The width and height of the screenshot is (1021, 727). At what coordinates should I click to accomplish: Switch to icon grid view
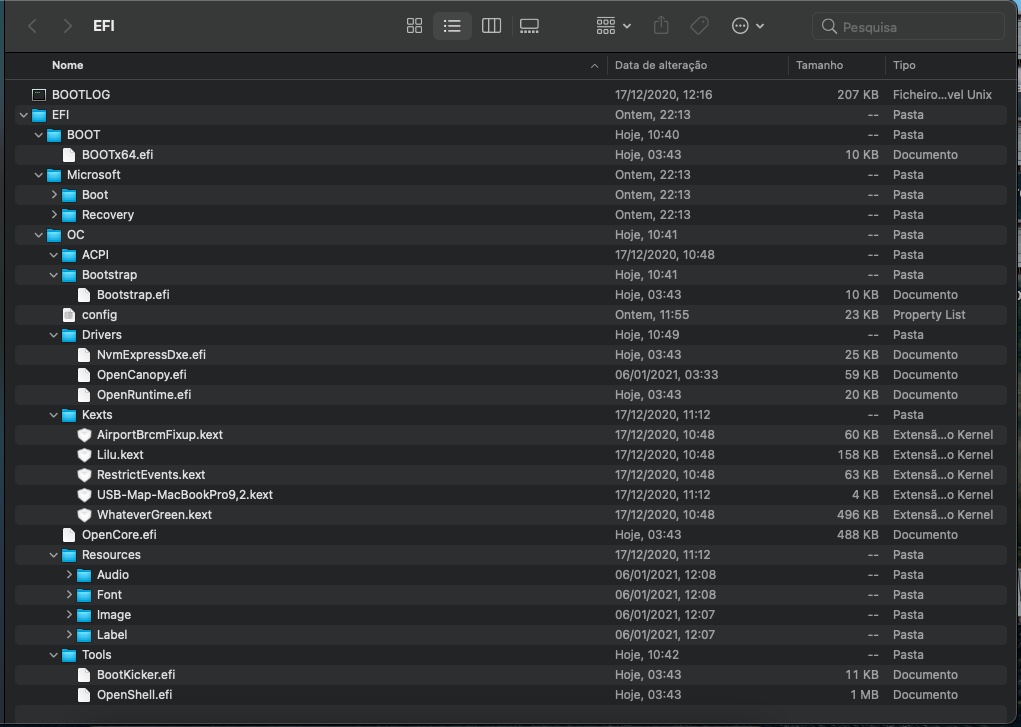click(x=414, y=26)
